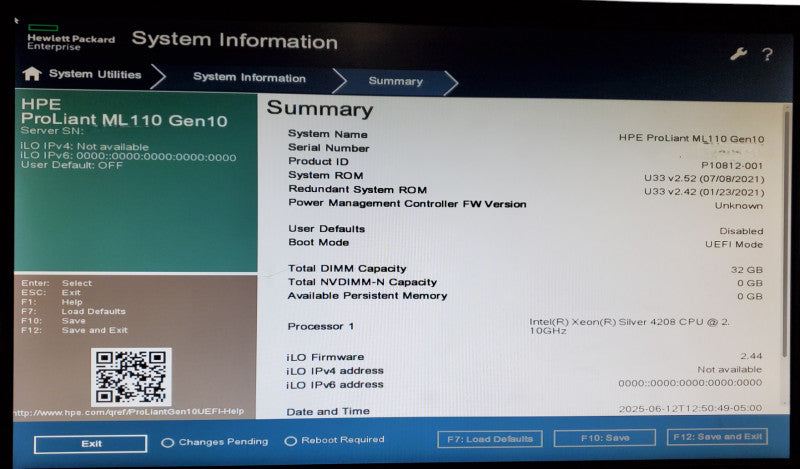Click the F7: Load Defaults sidebar hint
The width and height of the screenshot is (800, 469).
73,311
